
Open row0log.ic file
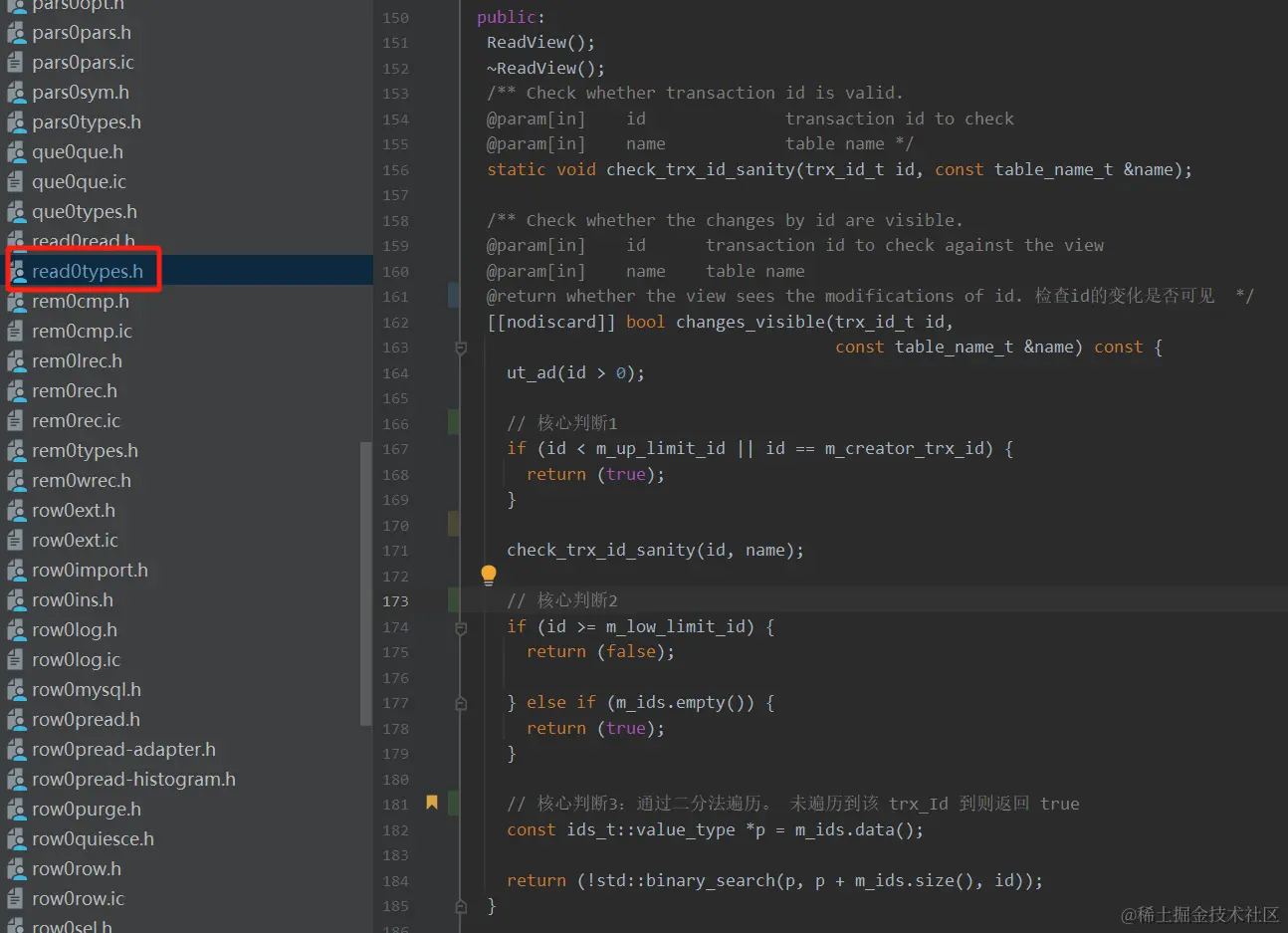[x=76, y=660]
